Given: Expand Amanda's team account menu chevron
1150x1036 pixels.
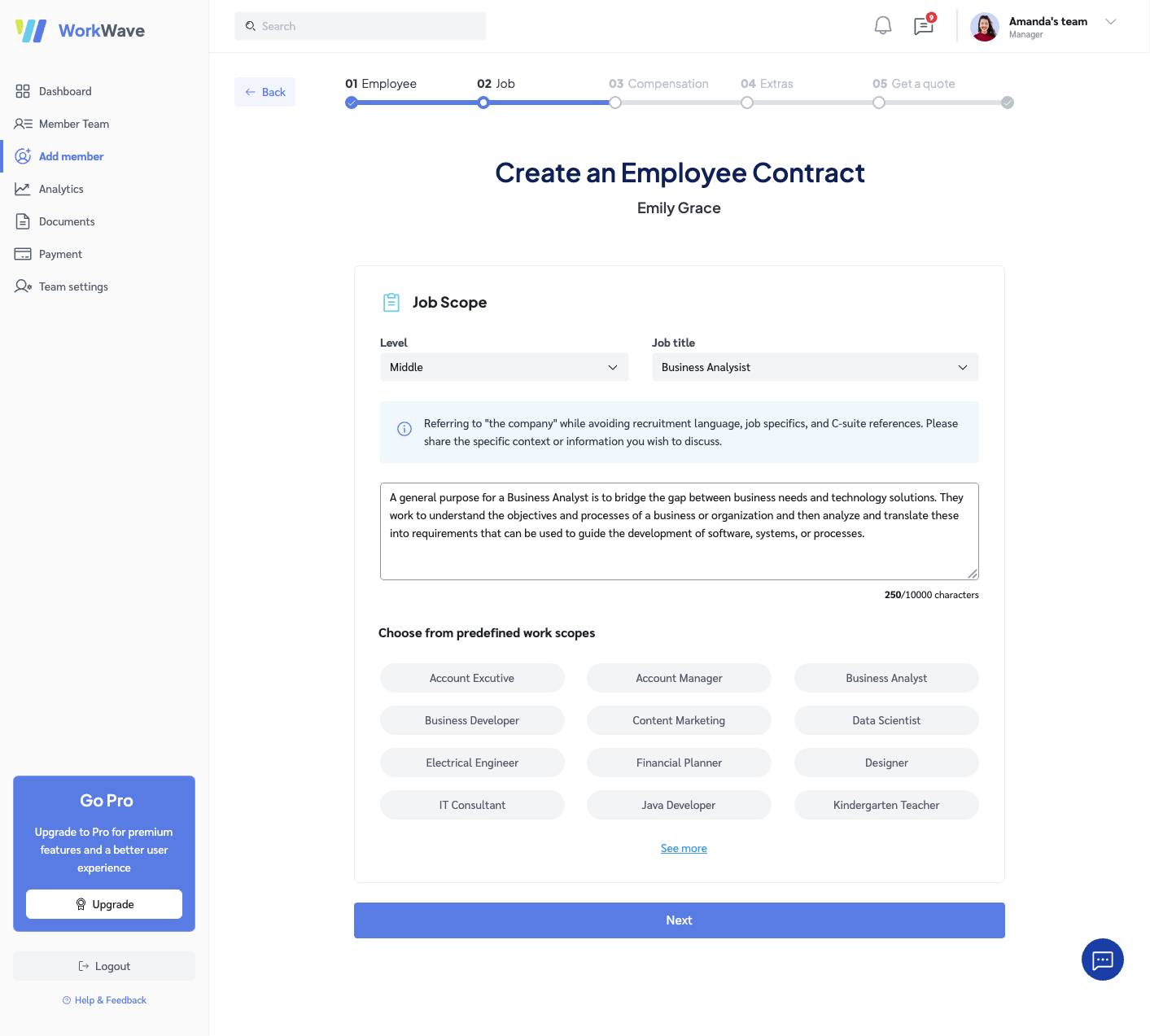Looking at the screenshot, I should tap(1110, 22).
